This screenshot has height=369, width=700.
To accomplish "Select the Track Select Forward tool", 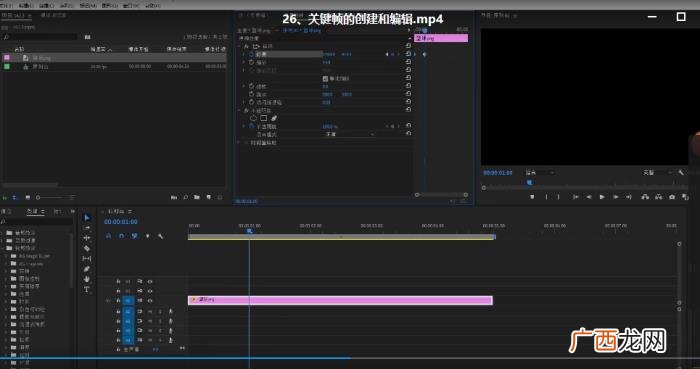I will (87, 228).
